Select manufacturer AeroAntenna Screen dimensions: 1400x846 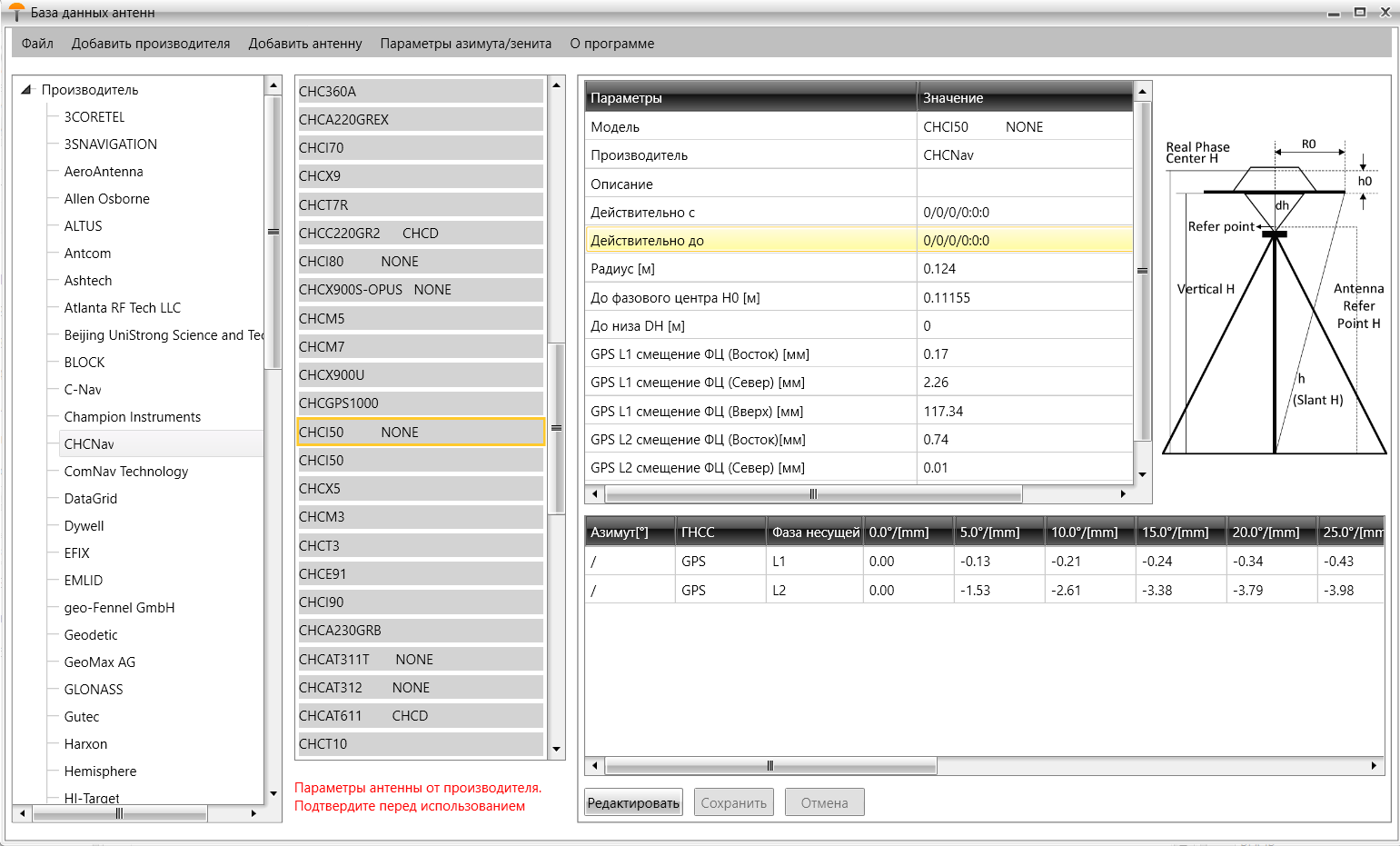104,172
